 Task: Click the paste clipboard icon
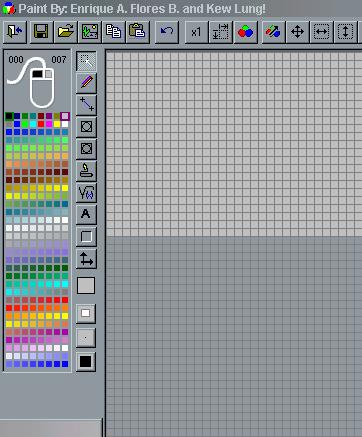pos(138,32)
